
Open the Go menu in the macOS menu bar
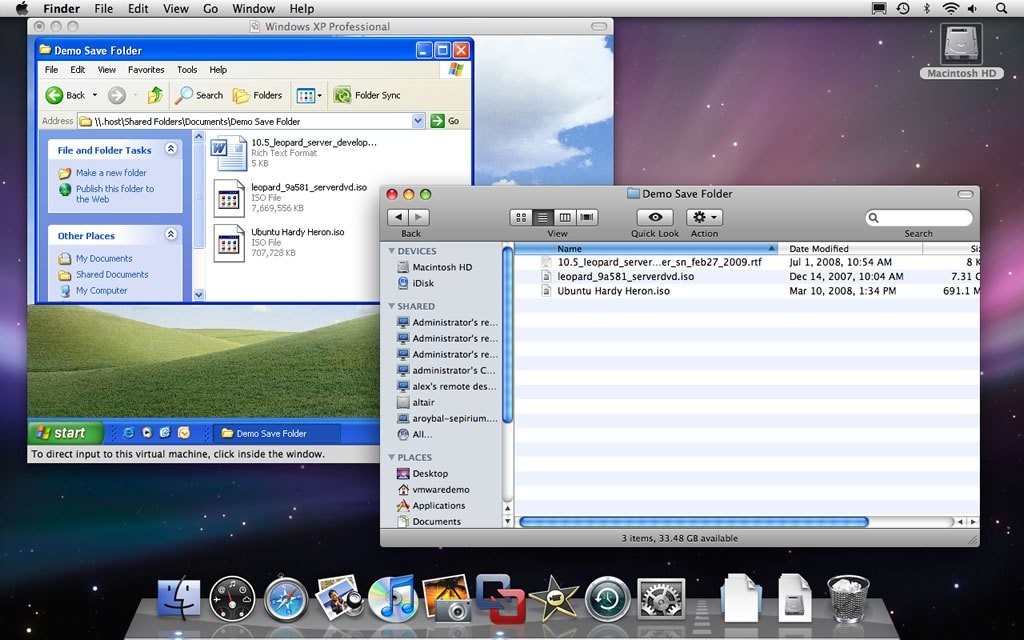pos(210,8)
